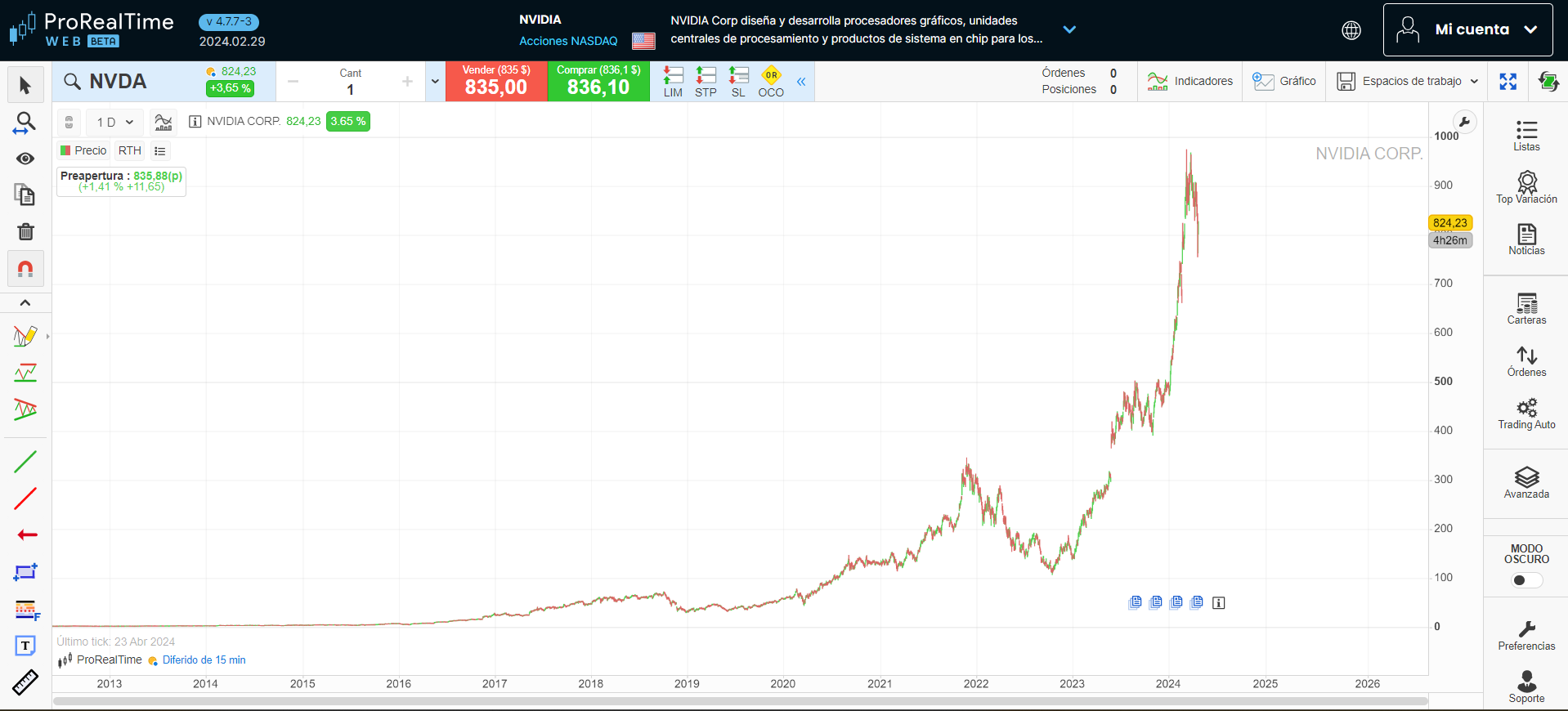Open the Gráfico menu
Viewport: 1568px width, 711px height.
tap(1284, 81)
